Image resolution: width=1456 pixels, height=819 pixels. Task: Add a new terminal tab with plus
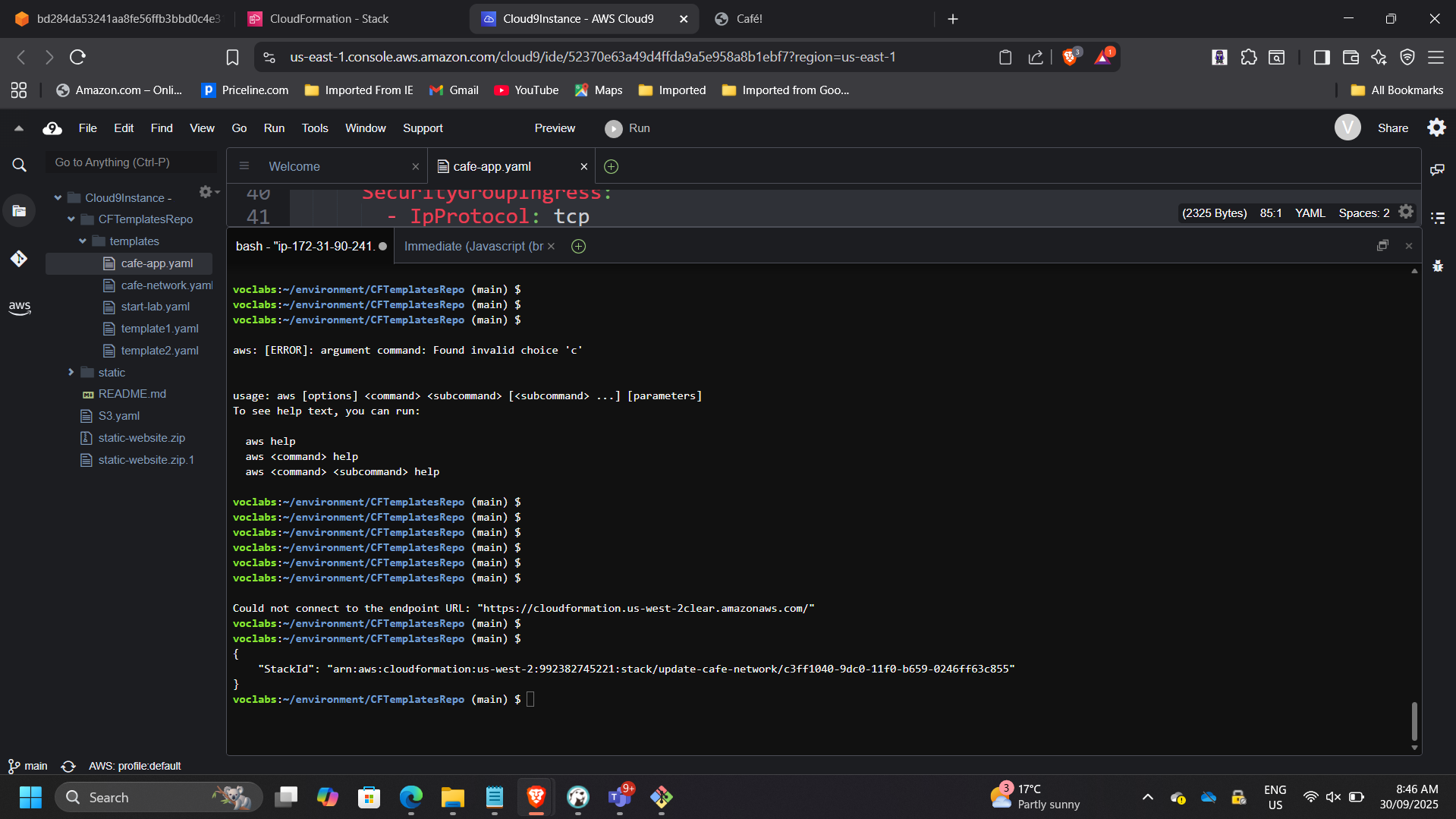(x=578, y=246)
